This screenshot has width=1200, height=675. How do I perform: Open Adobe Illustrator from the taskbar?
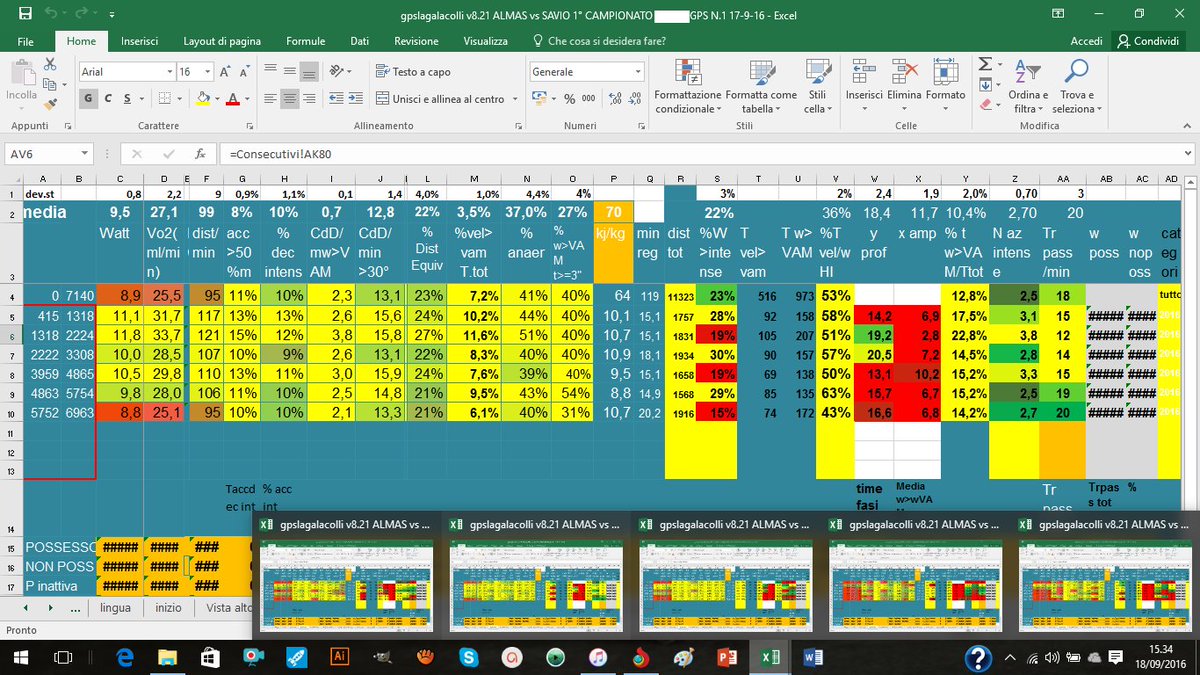click(x=338, y=657)
